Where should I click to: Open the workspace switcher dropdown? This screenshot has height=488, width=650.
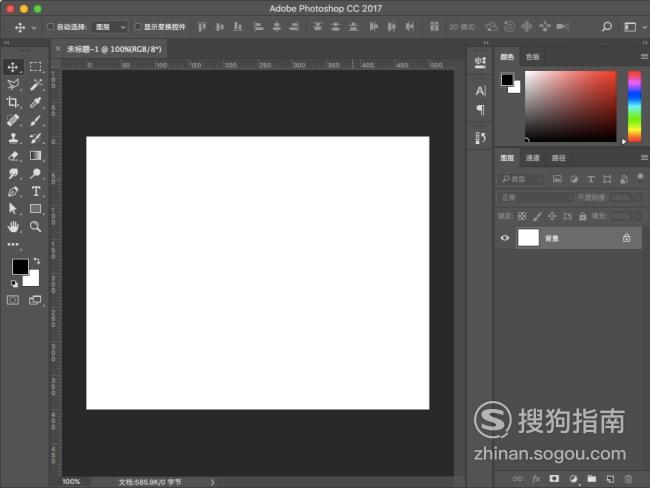click(x=635, y=27)
